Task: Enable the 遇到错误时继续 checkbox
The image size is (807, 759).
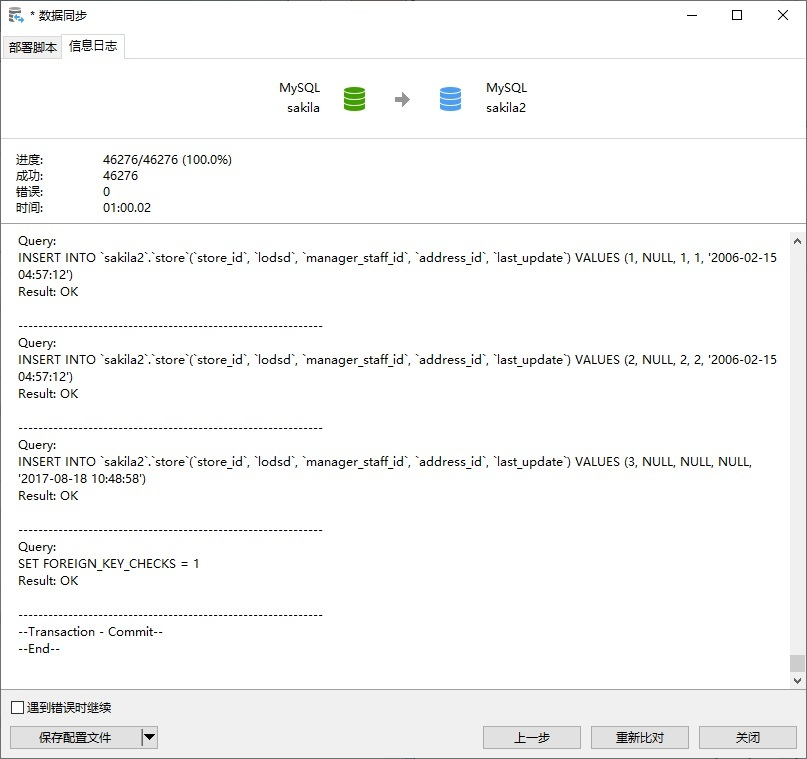Action: click(x=17, y=708)
